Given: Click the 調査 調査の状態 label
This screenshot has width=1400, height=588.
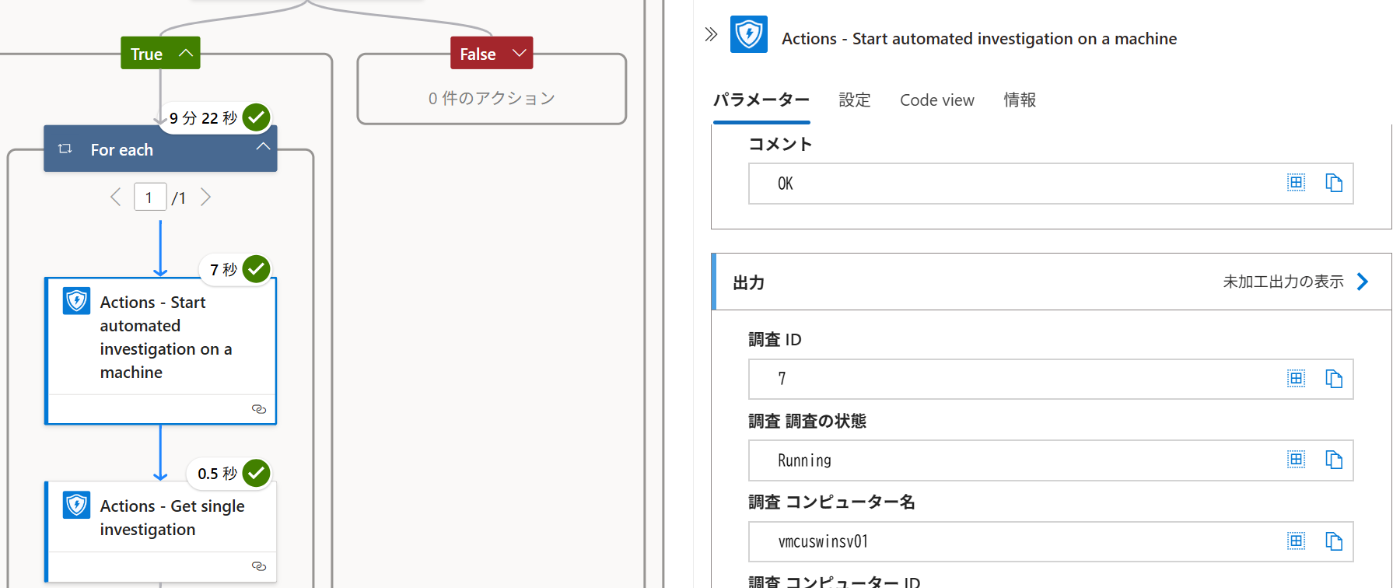Looking at the screenshot, I should [808, 421].
